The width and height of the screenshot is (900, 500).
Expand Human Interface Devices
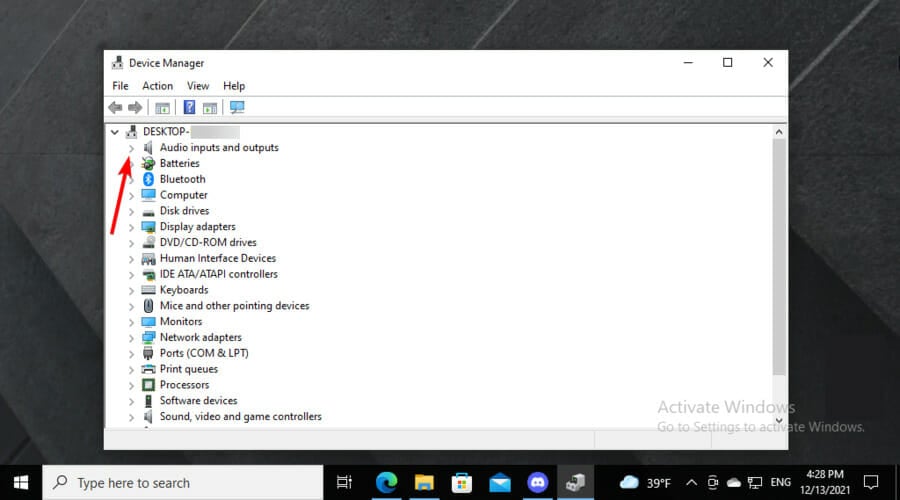click(x=131, y=259)
